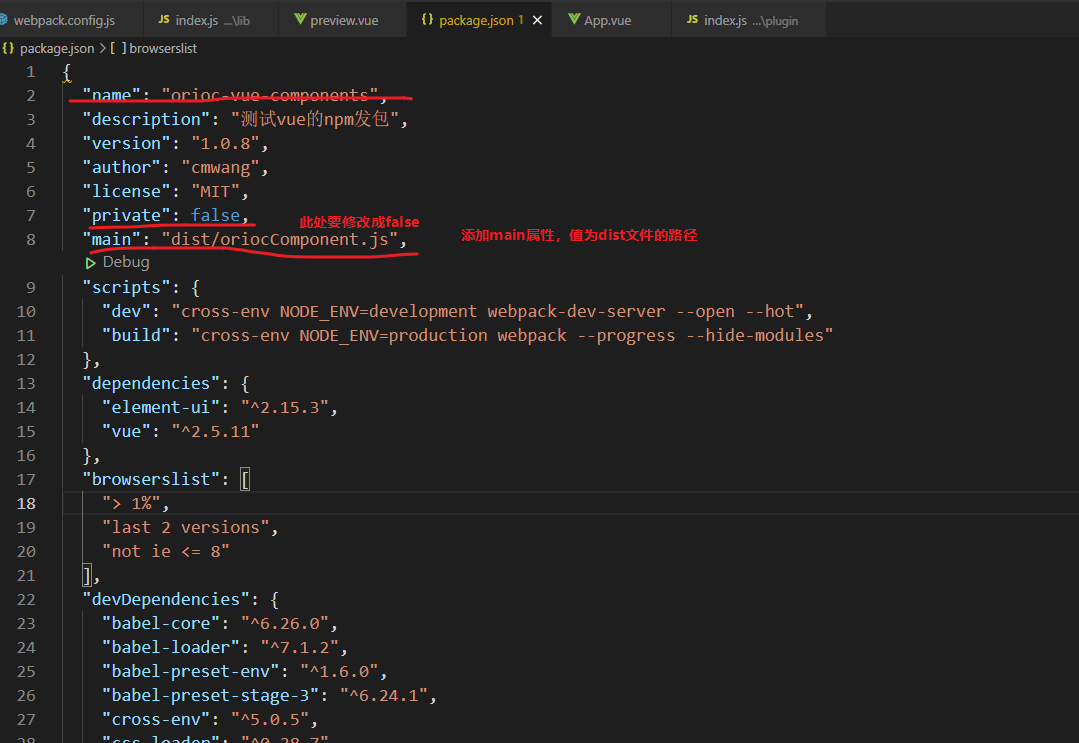Click line number 17 in the gutter
This screenshot has width=1079, height=743.
pyautogui.click(x=26, y=480)
